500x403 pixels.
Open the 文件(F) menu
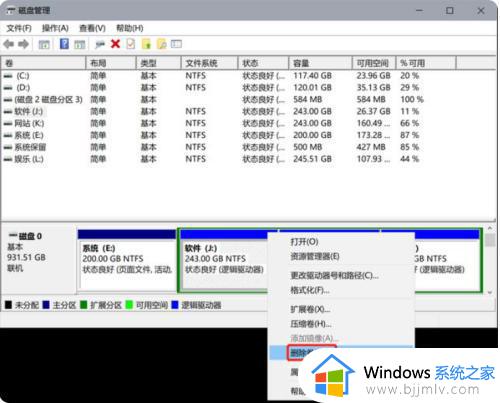(19, 28)
